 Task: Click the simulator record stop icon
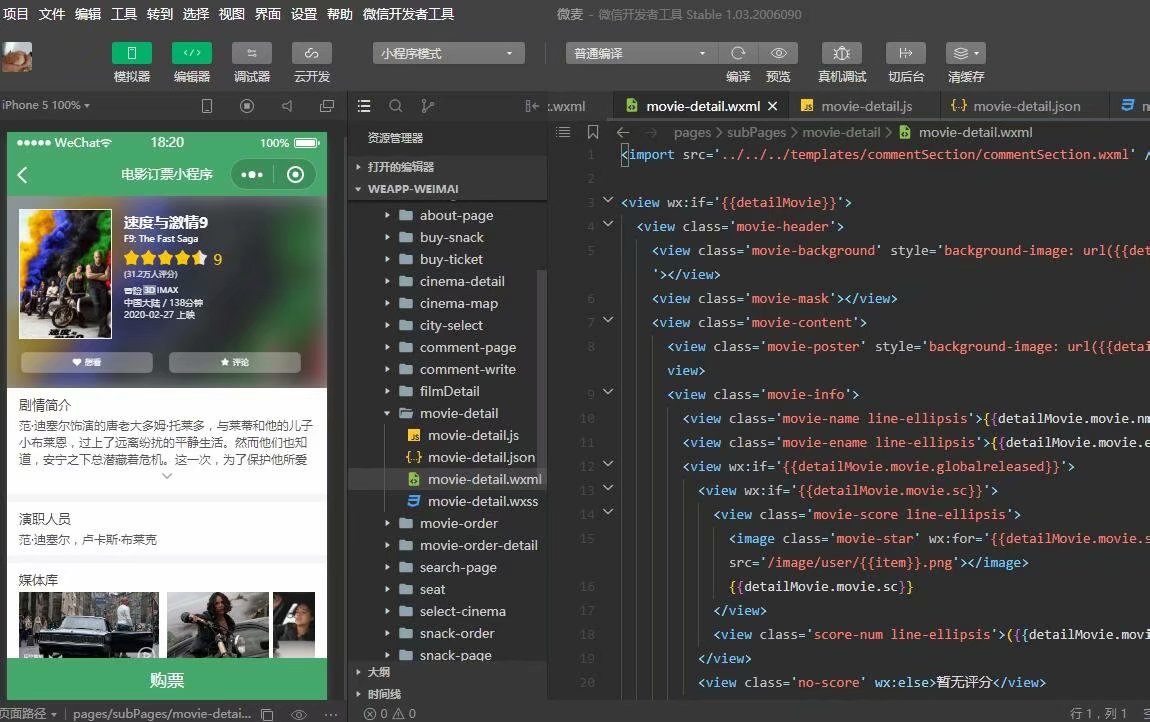(x=247, y=106)
